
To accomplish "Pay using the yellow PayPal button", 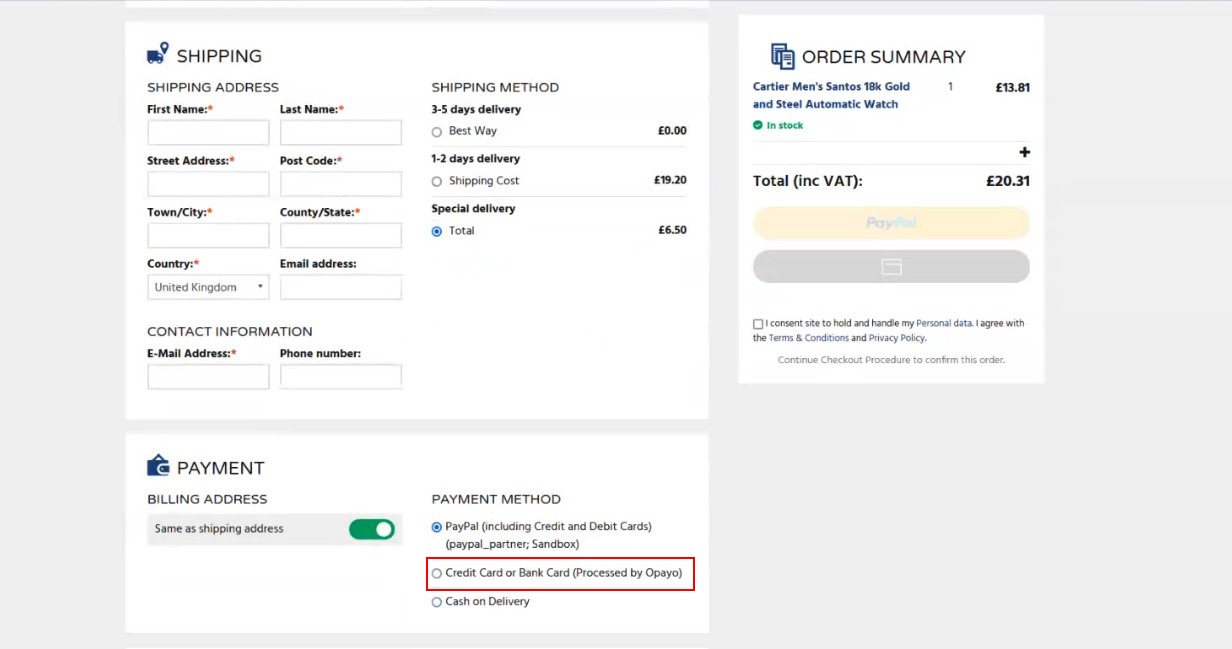I will click(891, 223).
